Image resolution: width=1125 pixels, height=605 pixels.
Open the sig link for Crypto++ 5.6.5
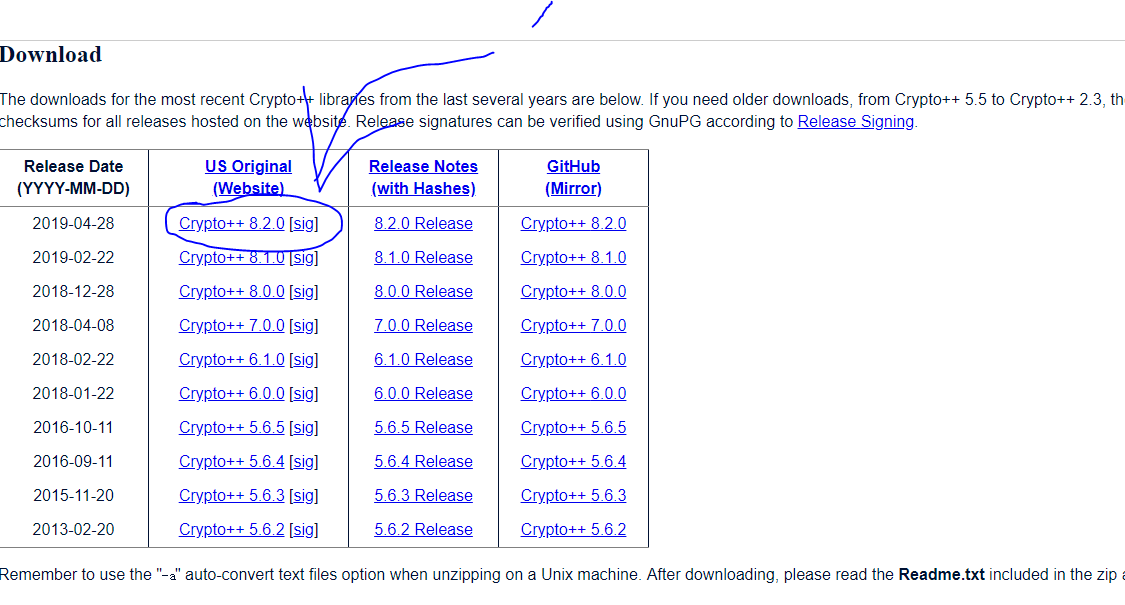(x=303, y=427)
